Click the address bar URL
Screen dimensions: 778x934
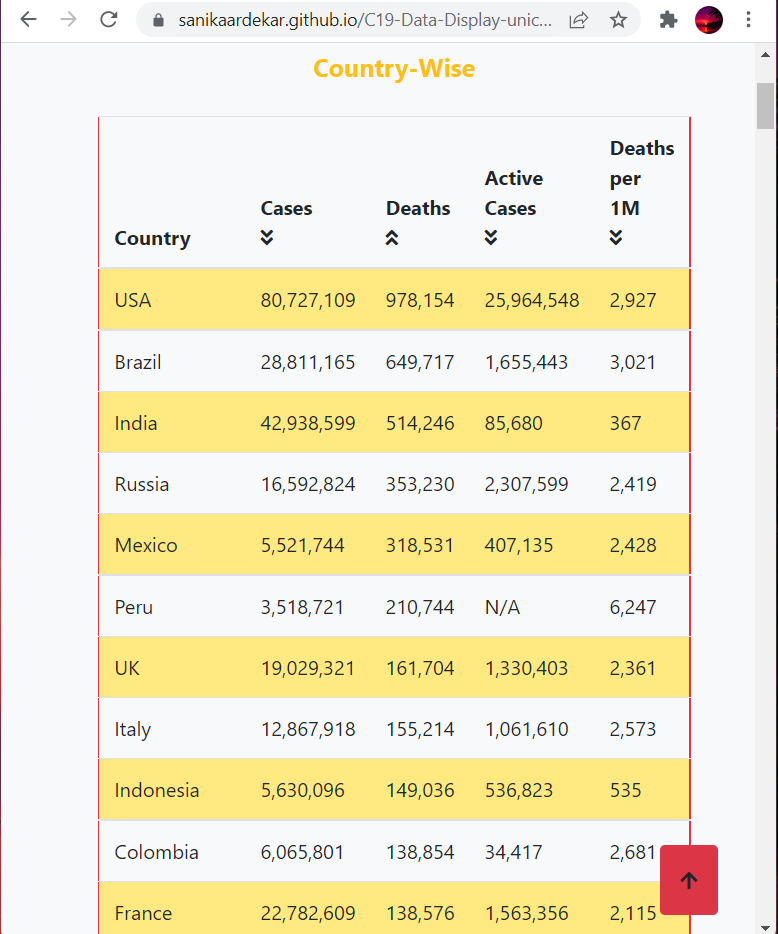click(365, 20)
